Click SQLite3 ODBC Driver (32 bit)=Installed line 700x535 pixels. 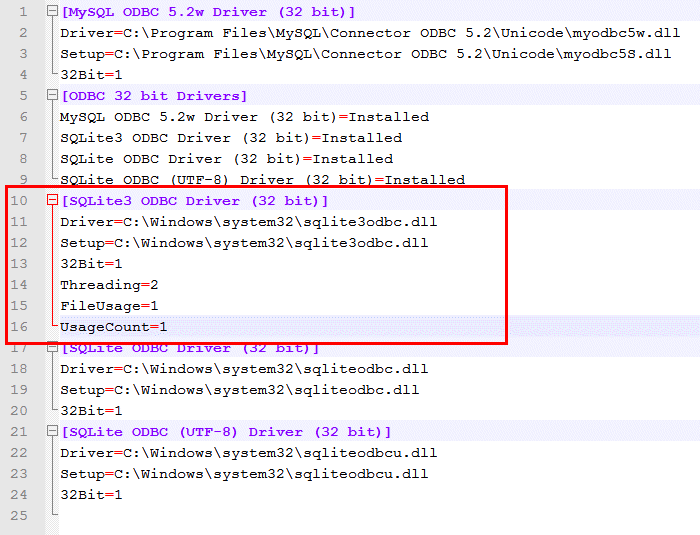coord(231,138)
